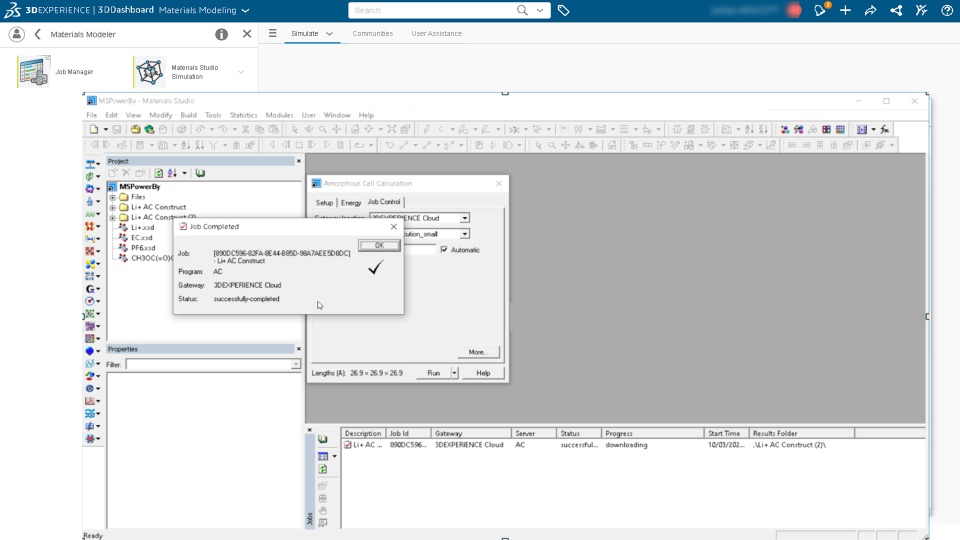Open the Gateway location dropdown
Viewport: 960px width, 540px height.
pos(465,218)
